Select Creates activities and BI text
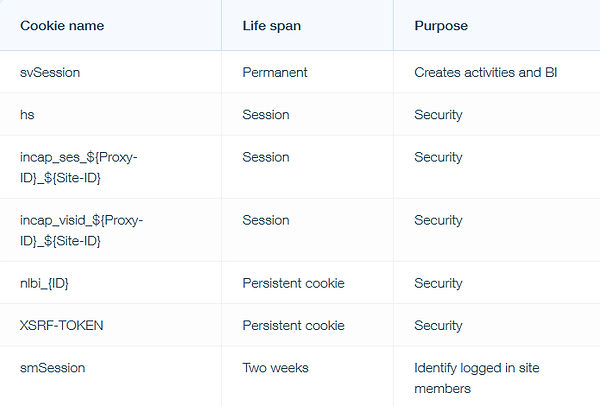 [x=486, y=72]
